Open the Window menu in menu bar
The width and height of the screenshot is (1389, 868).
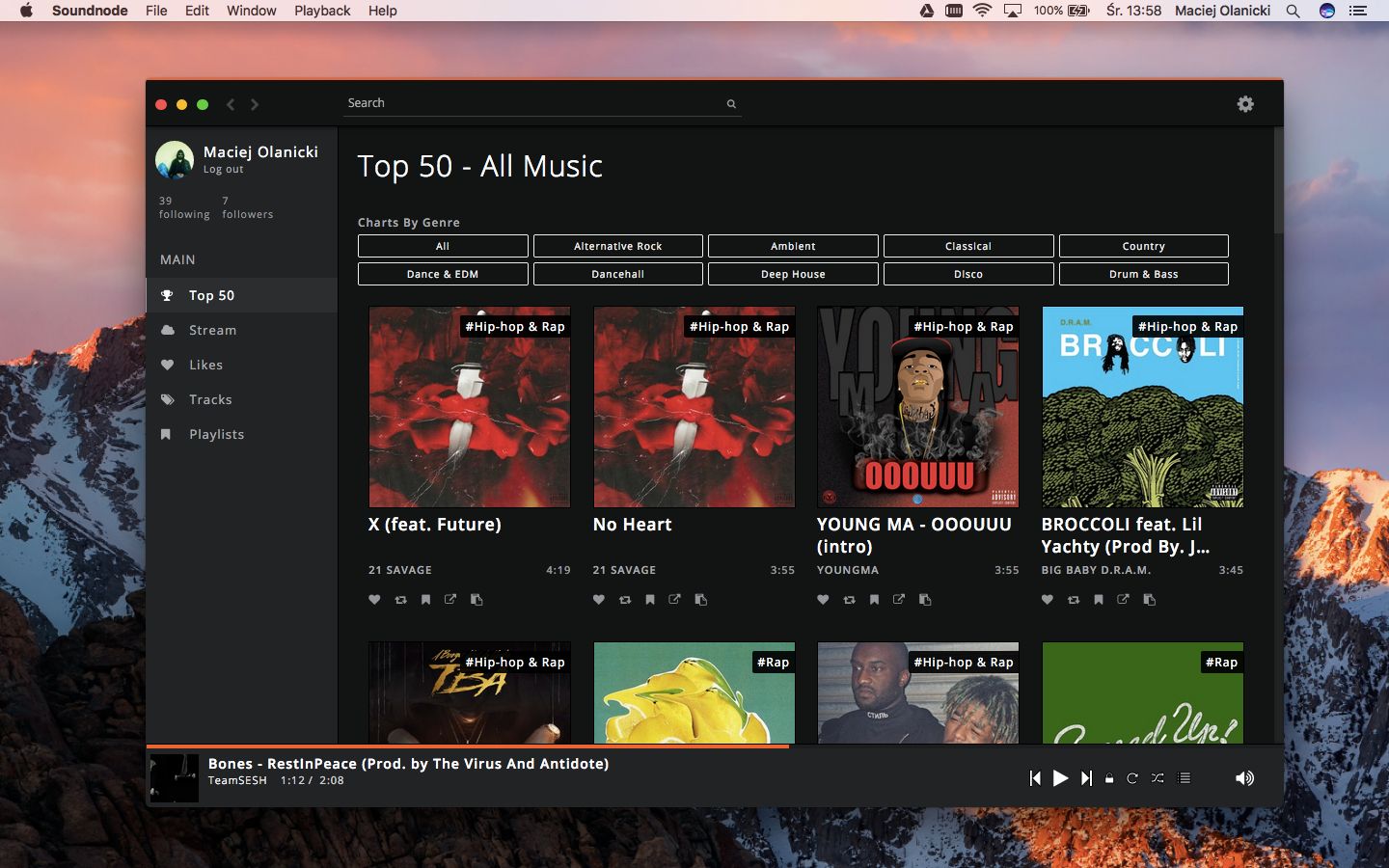click(x=251, y=11)
